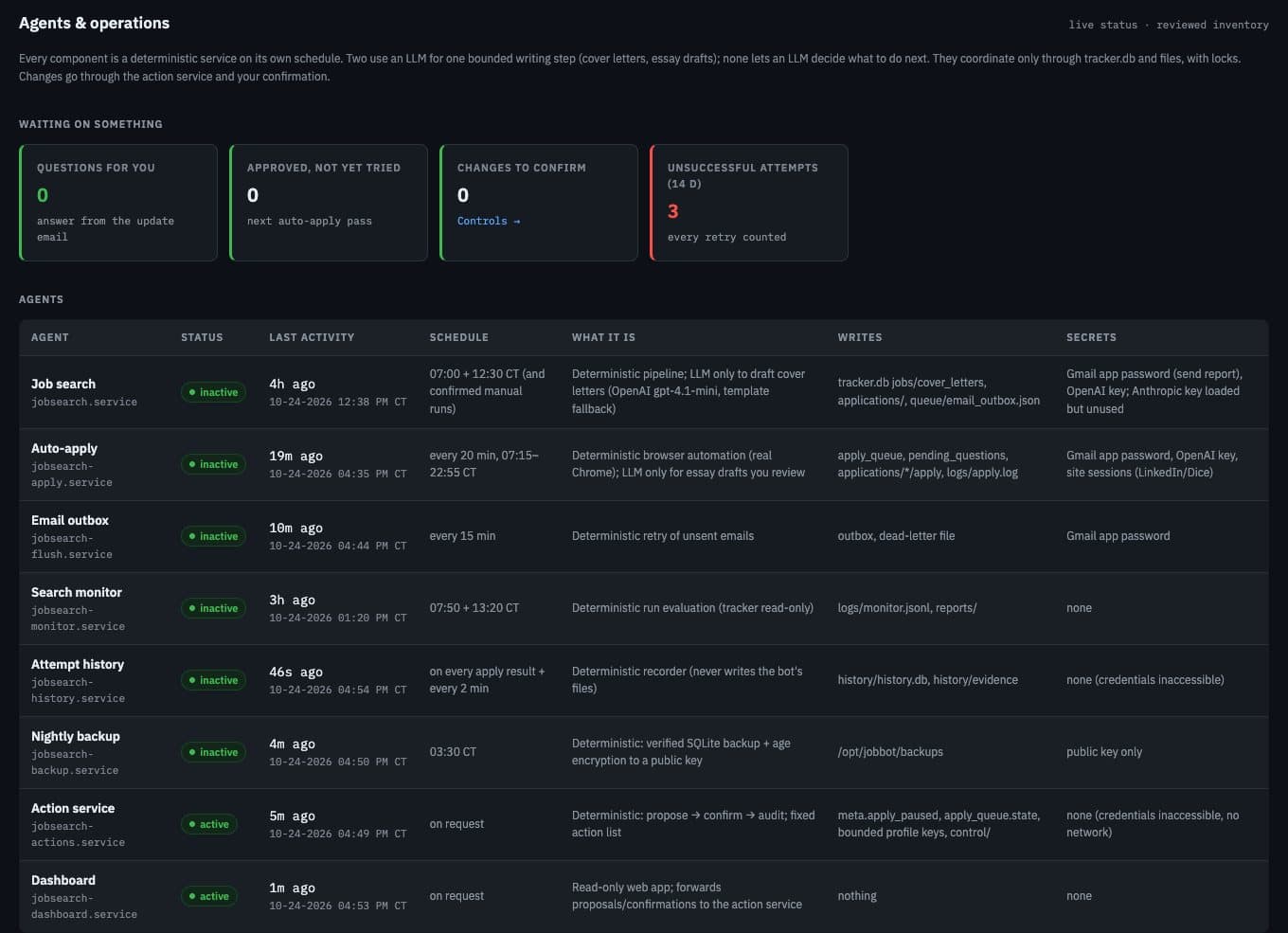Click the active badge for Dashboard
The height and width of the screenshot is (933, 1288).
click(208, 896)
